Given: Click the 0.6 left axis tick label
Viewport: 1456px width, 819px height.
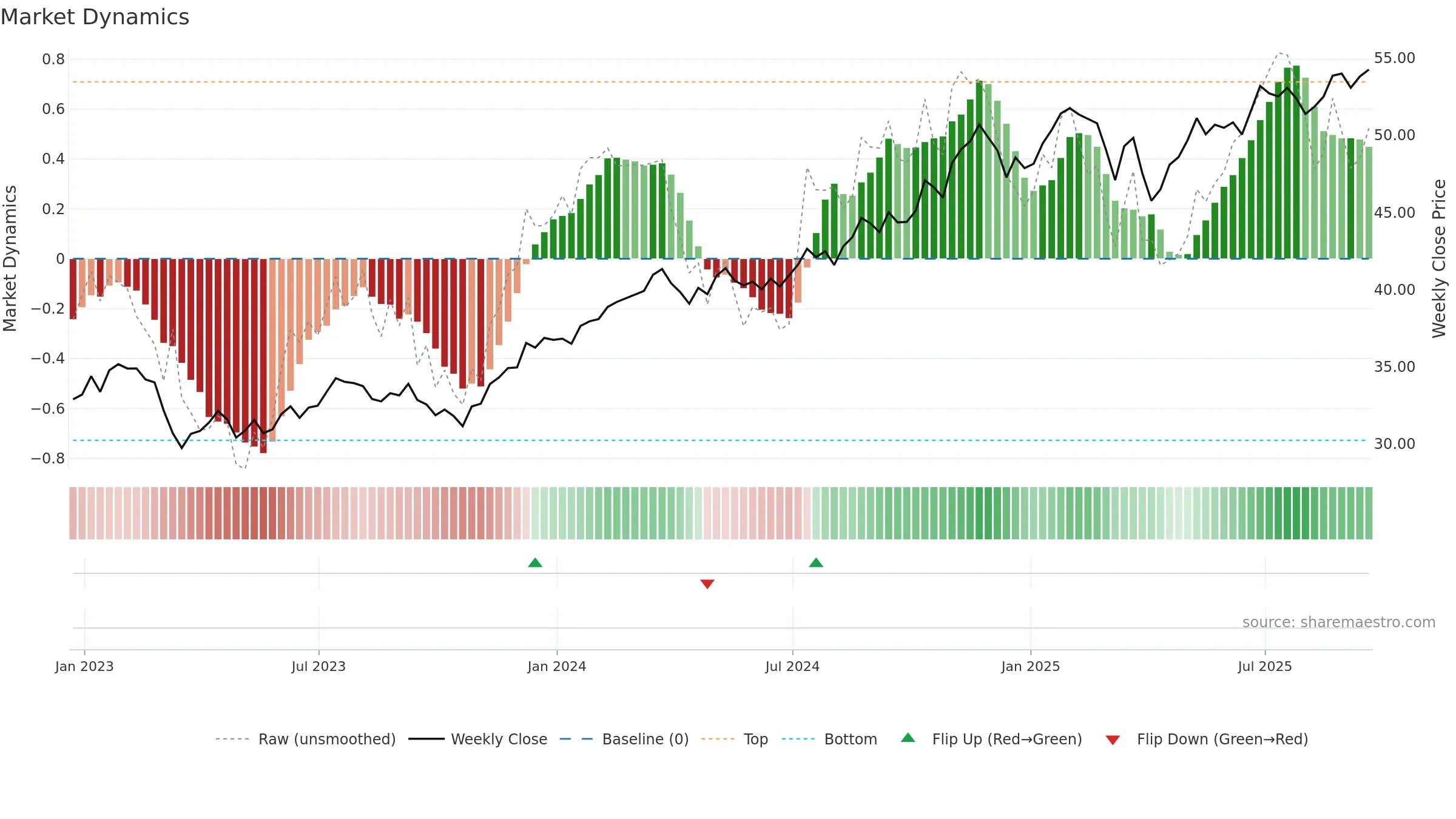Looking at the screenshot, I should tap(53, 109).
